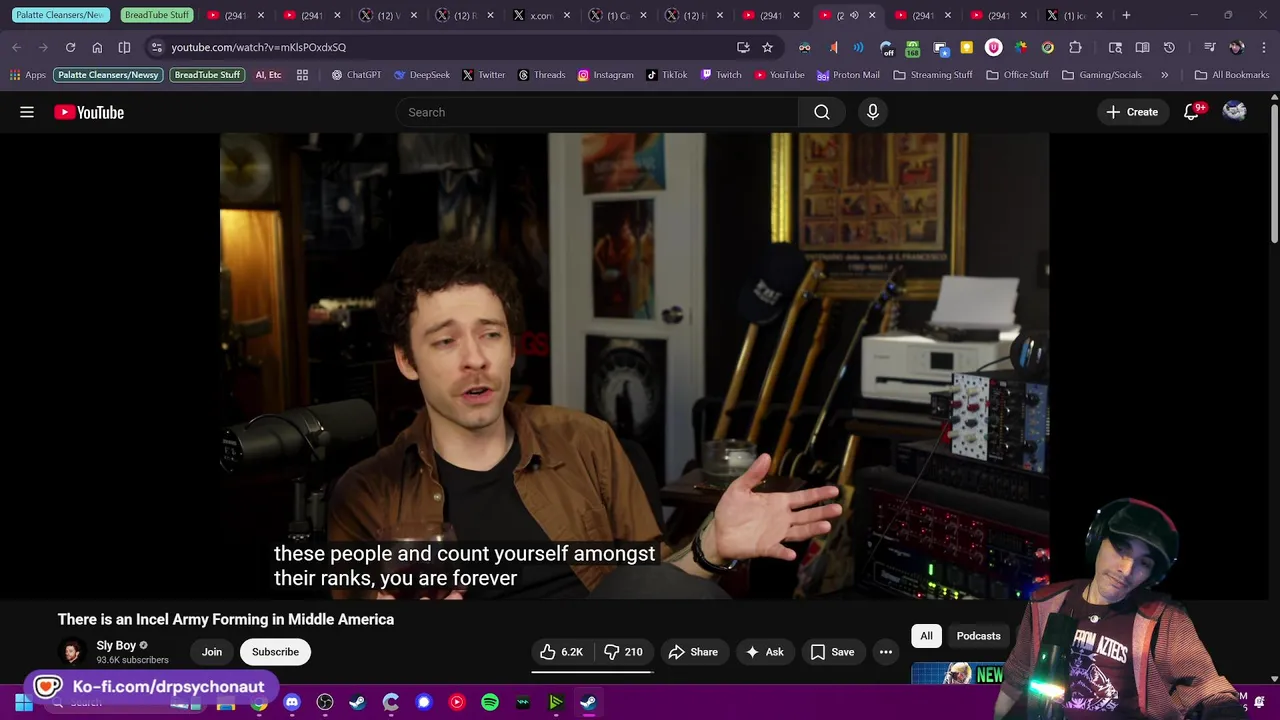The image size is (1280, 720).
Task: Open the Proton Mail bookmark
Action: [848, 75]
